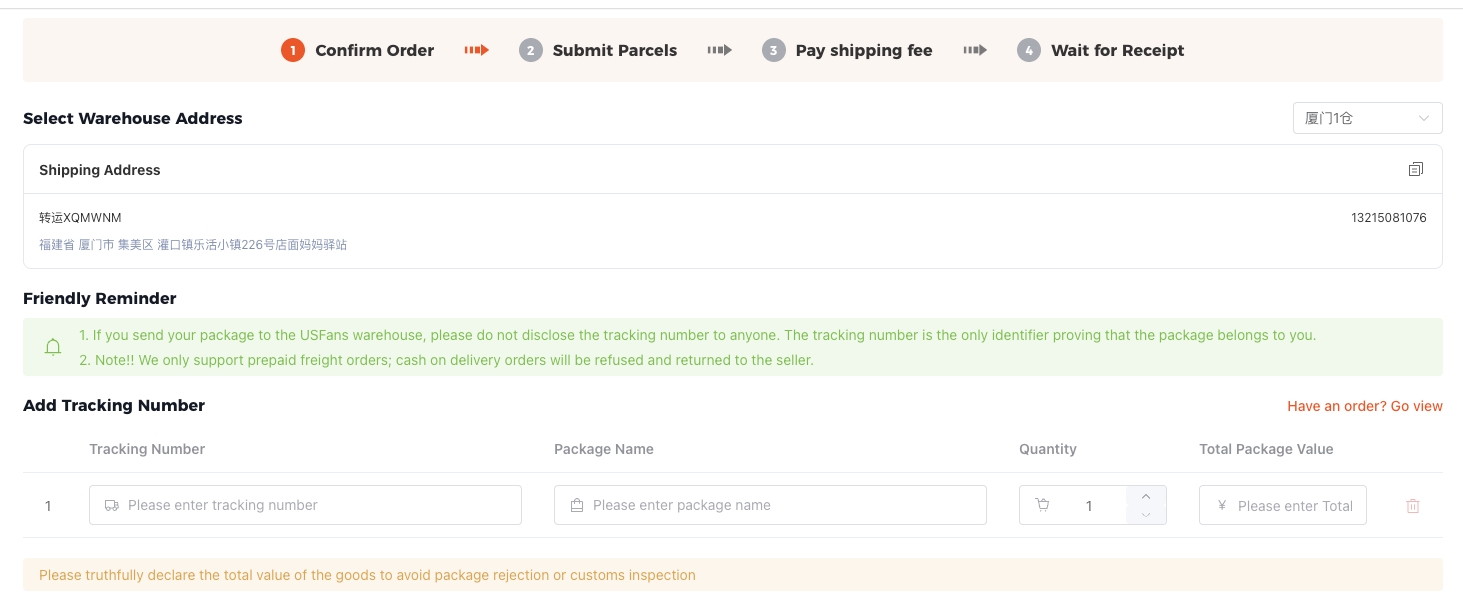Click the clipboard icon in package name field
This screenshot has height=606, width=1463.
[x=576, y=505]
